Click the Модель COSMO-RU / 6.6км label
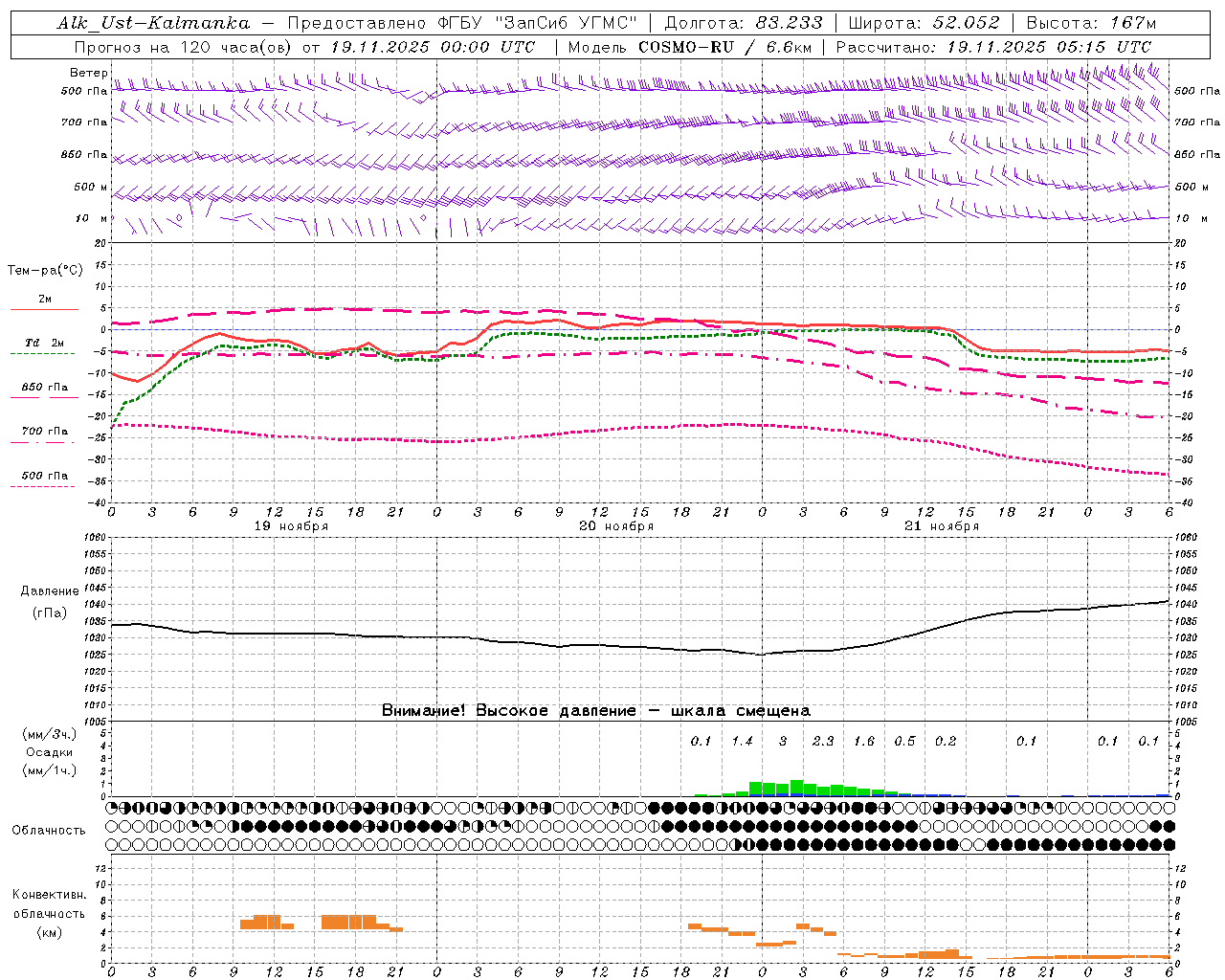The image size is (1225, 980). (x=690, y=47)
